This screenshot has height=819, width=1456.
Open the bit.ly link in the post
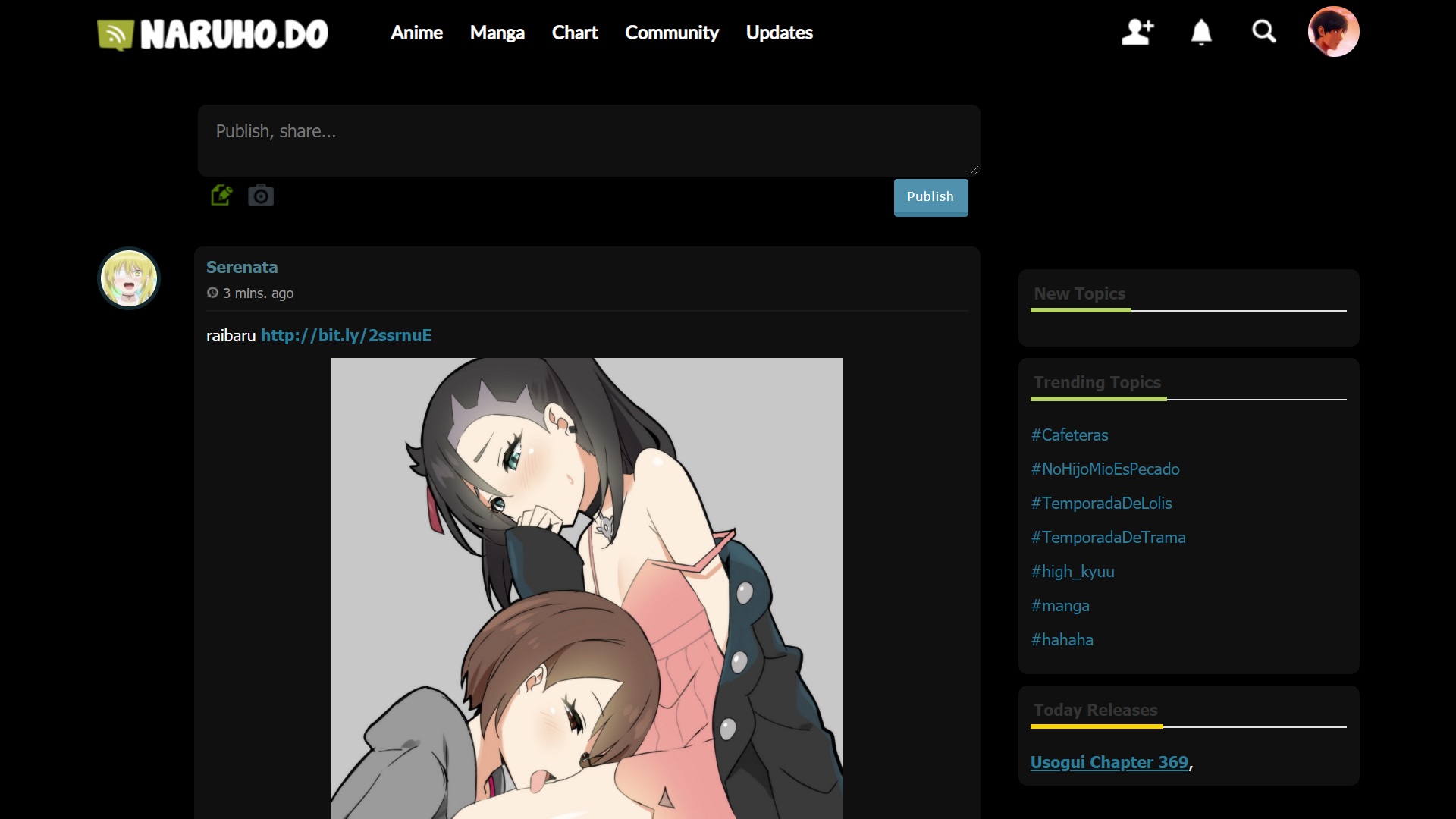[x=346, y=335]
